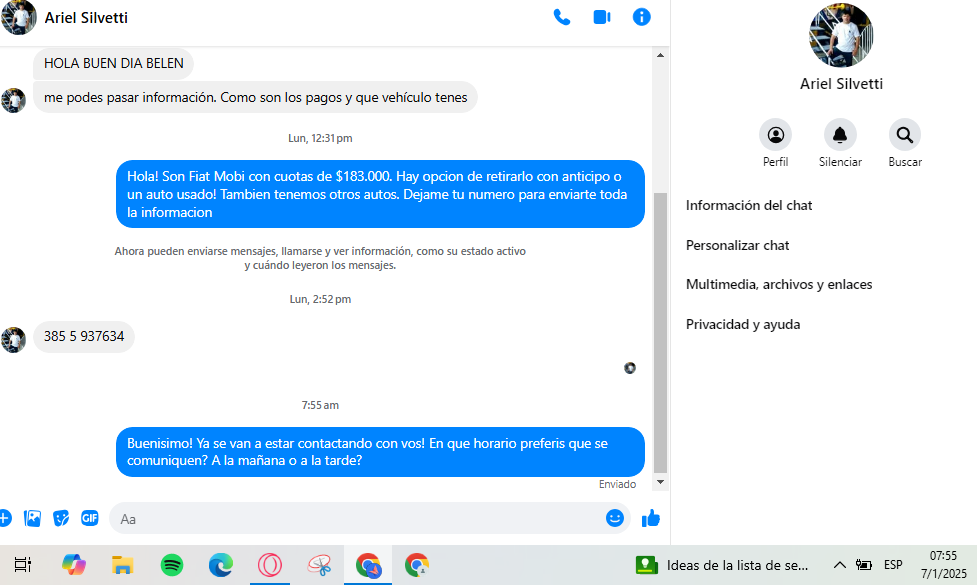This screenshot has height=585, width=977.
Task: Click the Lun, 12:31 pm timestamp
Action: tap(320, 138)
